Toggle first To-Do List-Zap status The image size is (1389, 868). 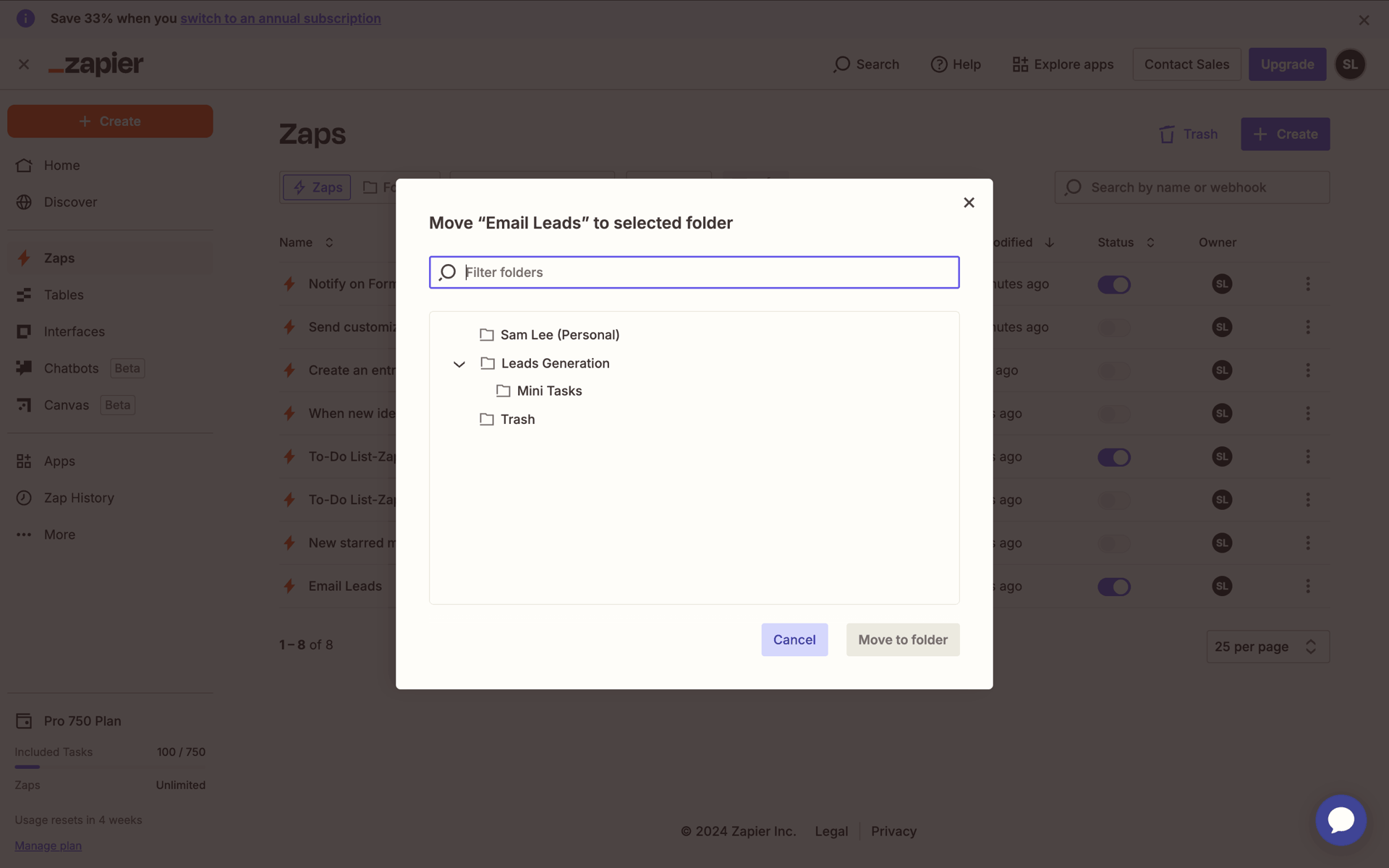[x=1114, y=457]
